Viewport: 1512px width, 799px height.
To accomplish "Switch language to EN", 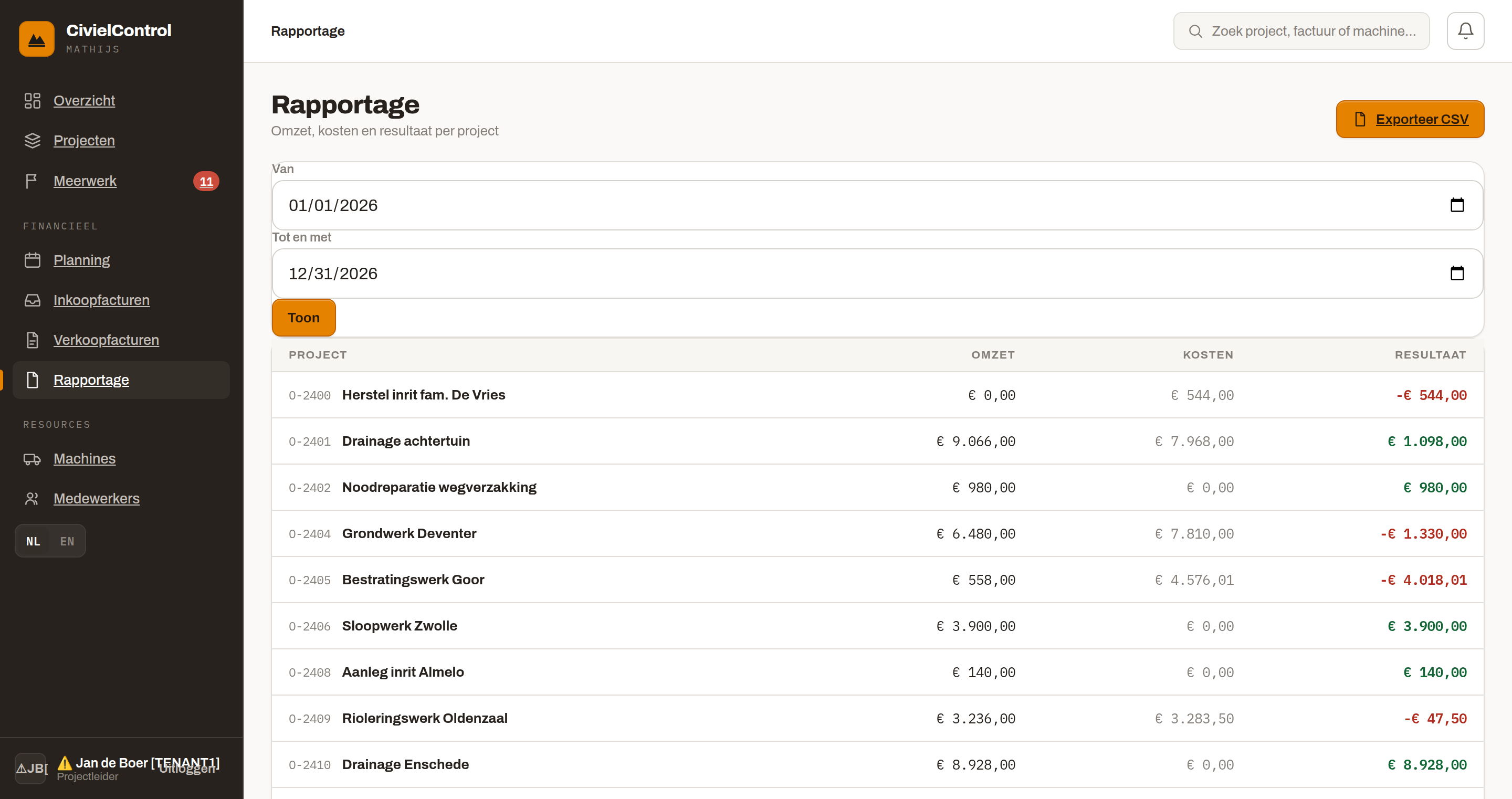I will point(67,541).
